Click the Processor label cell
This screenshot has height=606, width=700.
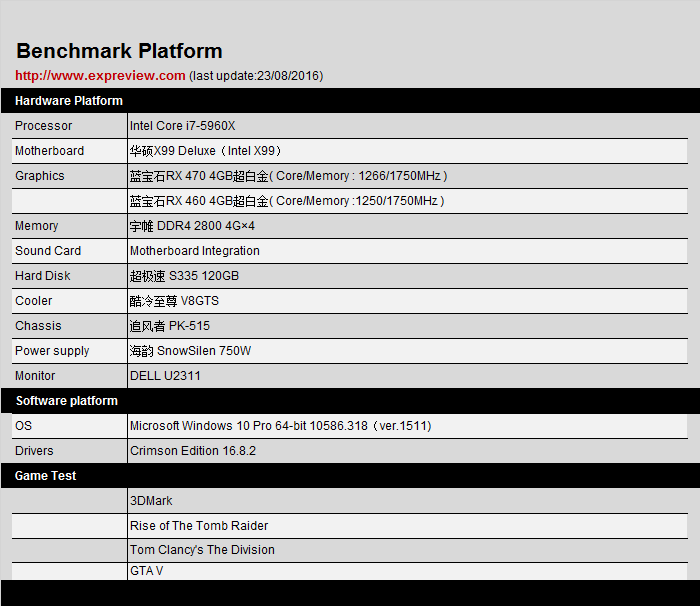pyautogui.click(x=70, y=126)
